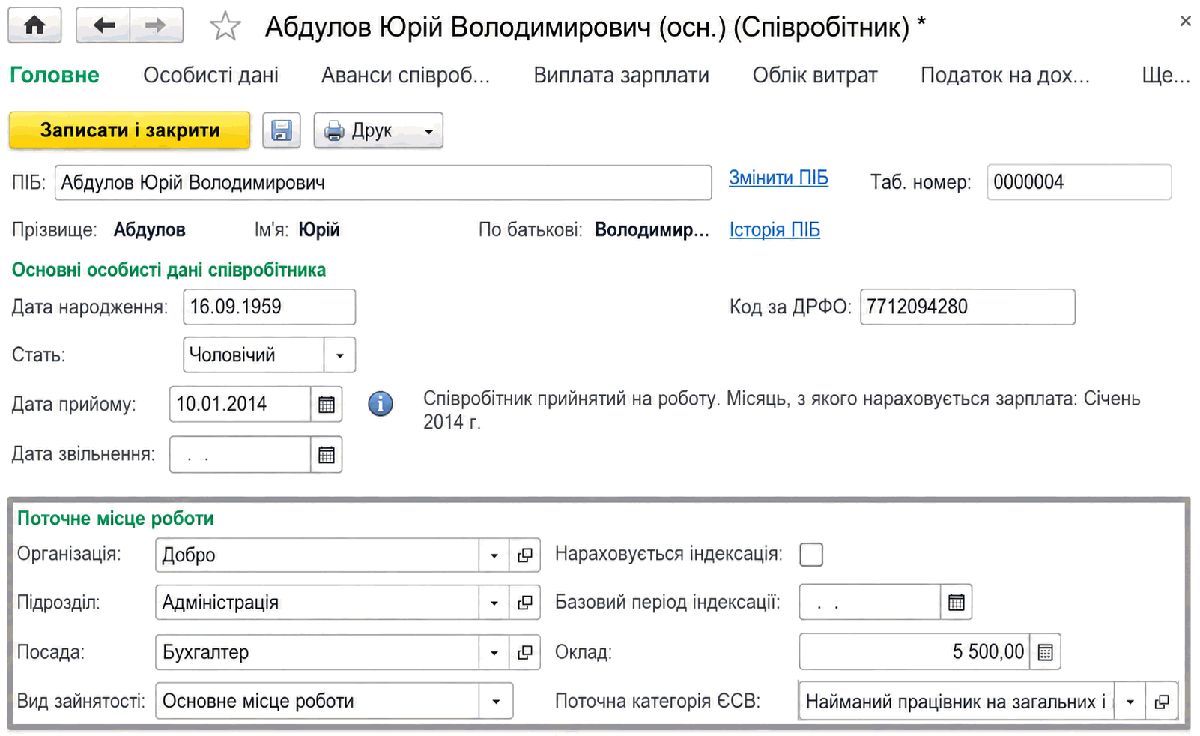Click the Поточне місце роботи heading
Image resolution: width=1200 pixels, height=736 pixels.
[115, 519]
